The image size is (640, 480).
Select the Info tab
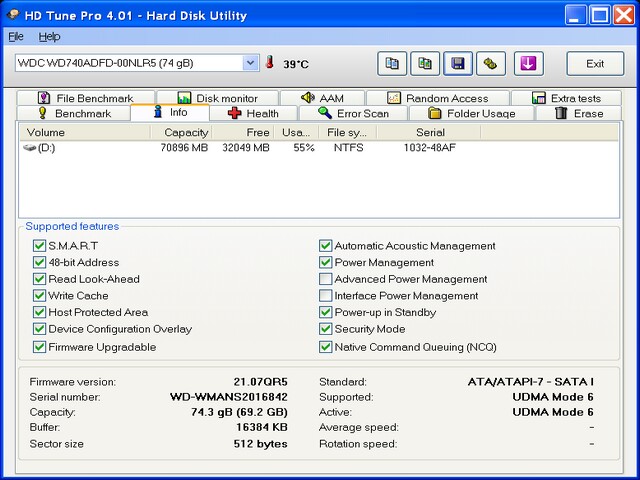click(170, 112)
